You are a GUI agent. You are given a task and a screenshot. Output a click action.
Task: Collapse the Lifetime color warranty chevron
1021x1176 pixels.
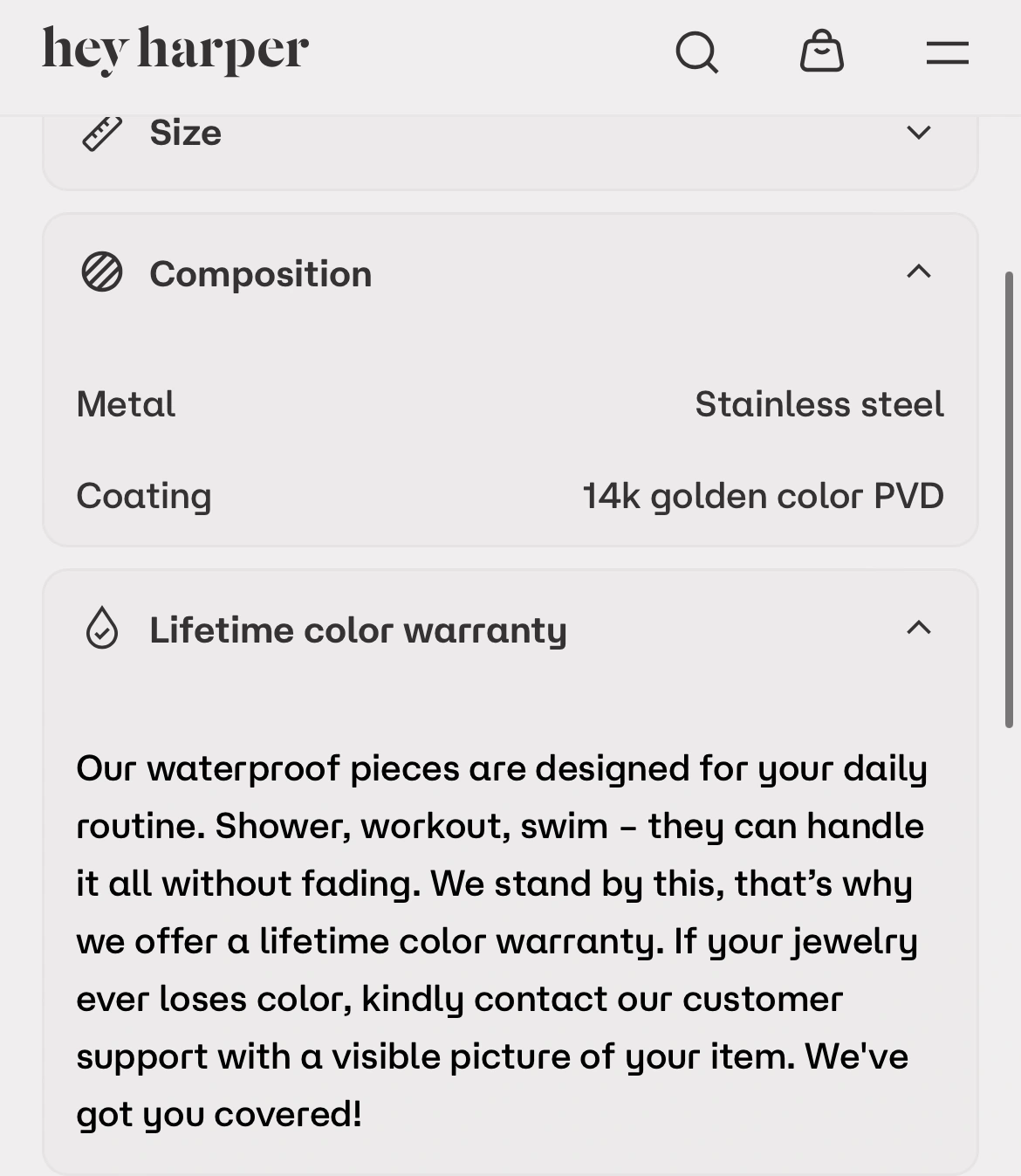tap(918, 628)
